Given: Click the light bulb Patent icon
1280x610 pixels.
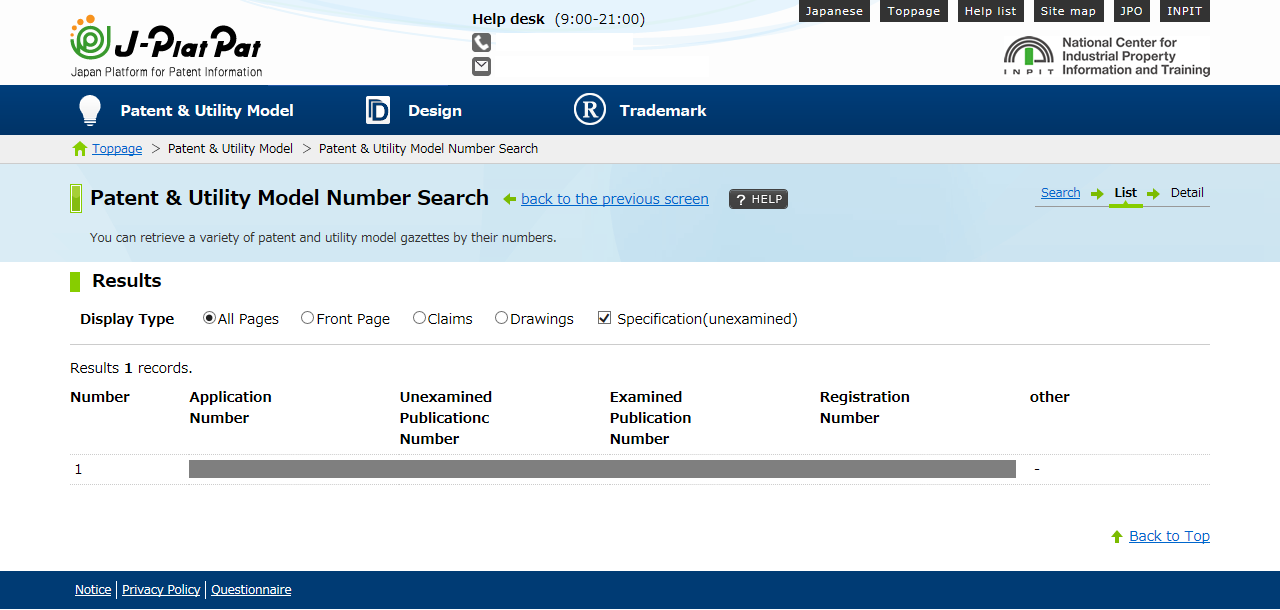Looking at the screenshot, I should click(90, 110).
